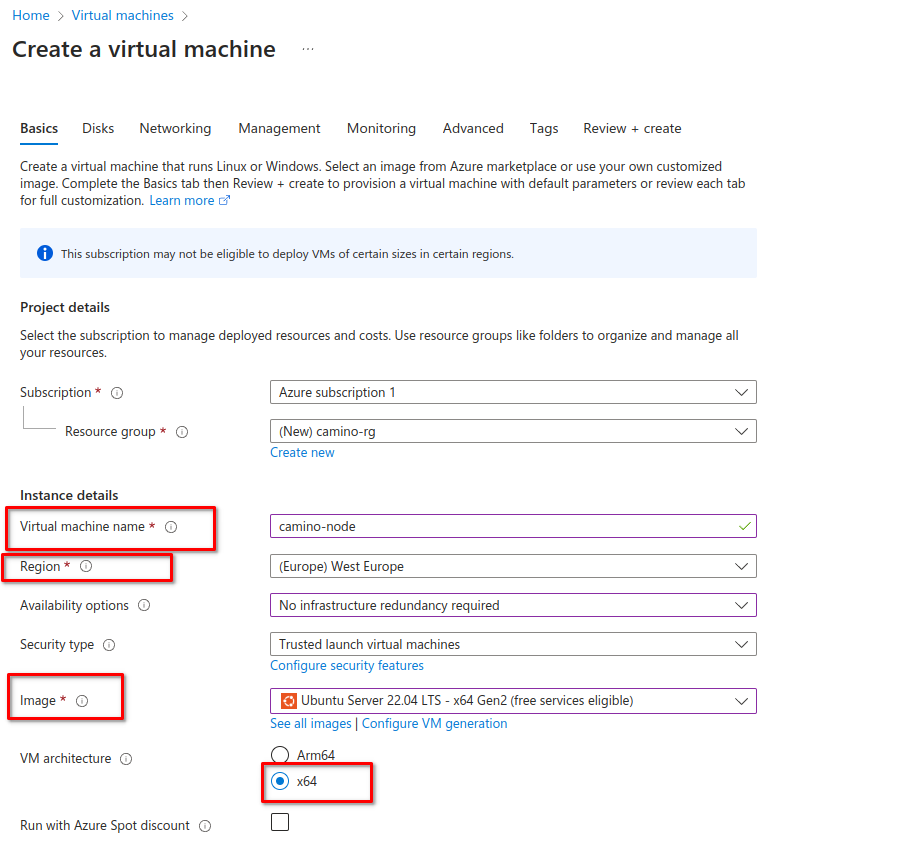The width and height of the screenshot is (898, 846).
Task: Click the info icon beside Region
Action: point(86,566)
